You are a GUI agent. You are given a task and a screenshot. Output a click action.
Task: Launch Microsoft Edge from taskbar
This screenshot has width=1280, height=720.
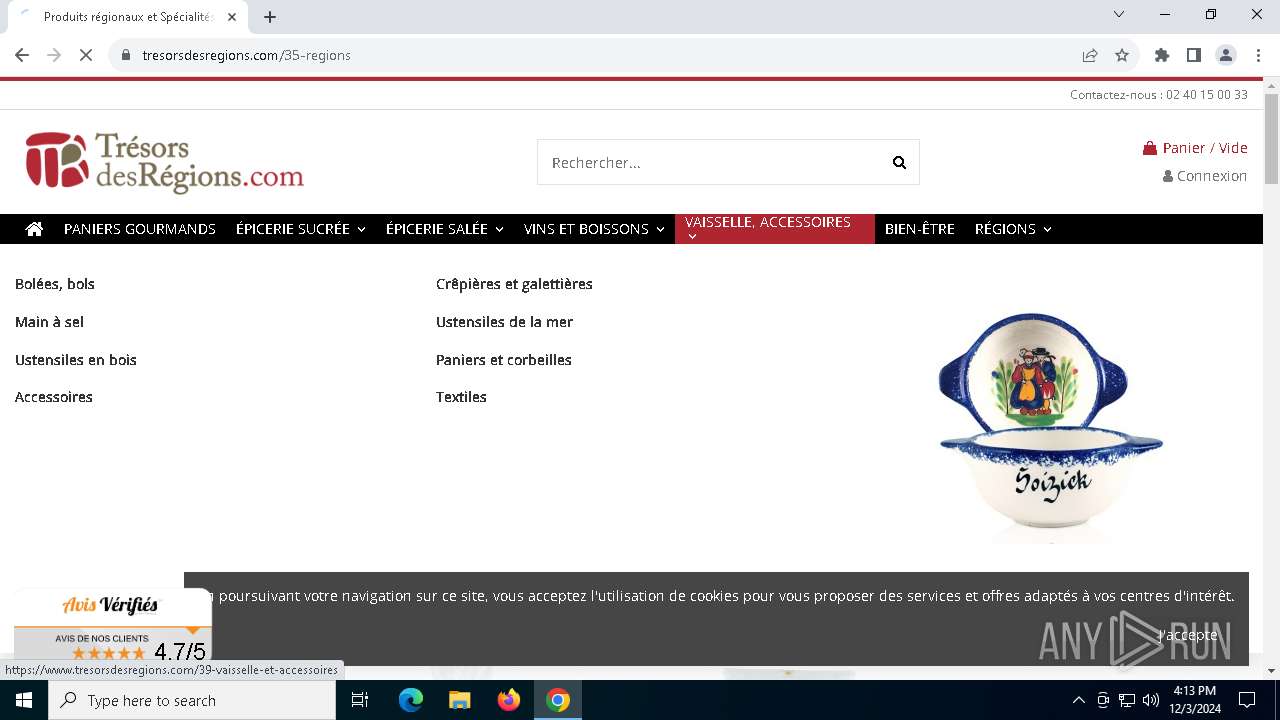point(411,700)
